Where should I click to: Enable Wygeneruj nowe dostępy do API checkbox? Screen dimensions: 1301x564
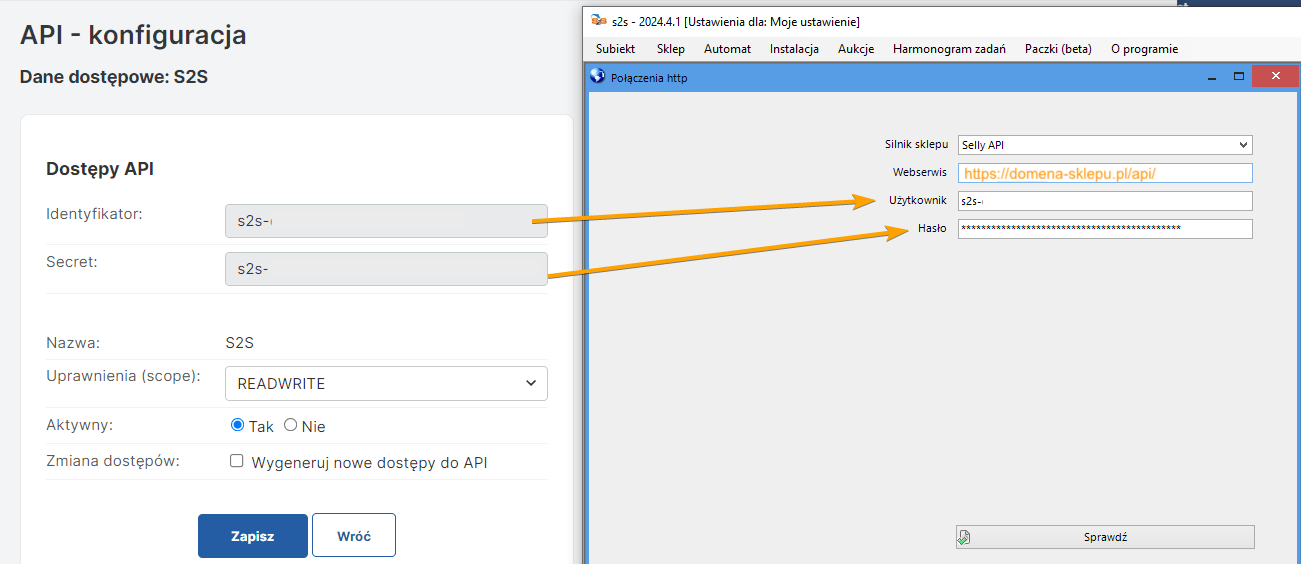click(x=237, y=462)
